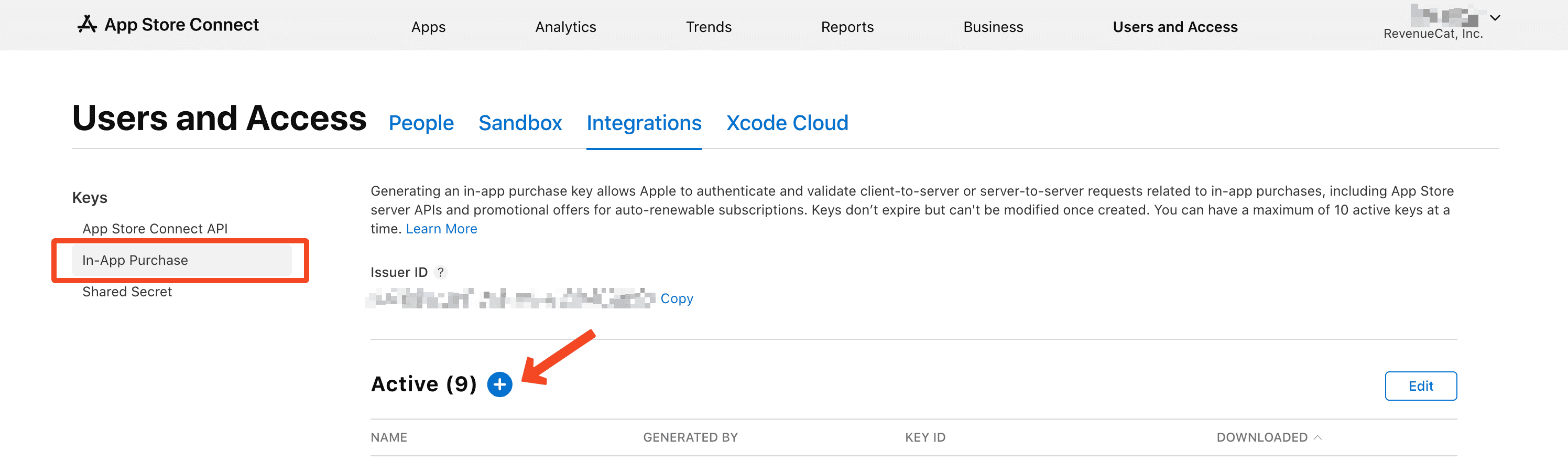This screenshot has width=1568, height=471.
Task: Switch to the People tab
Action: tap(421, 123)
